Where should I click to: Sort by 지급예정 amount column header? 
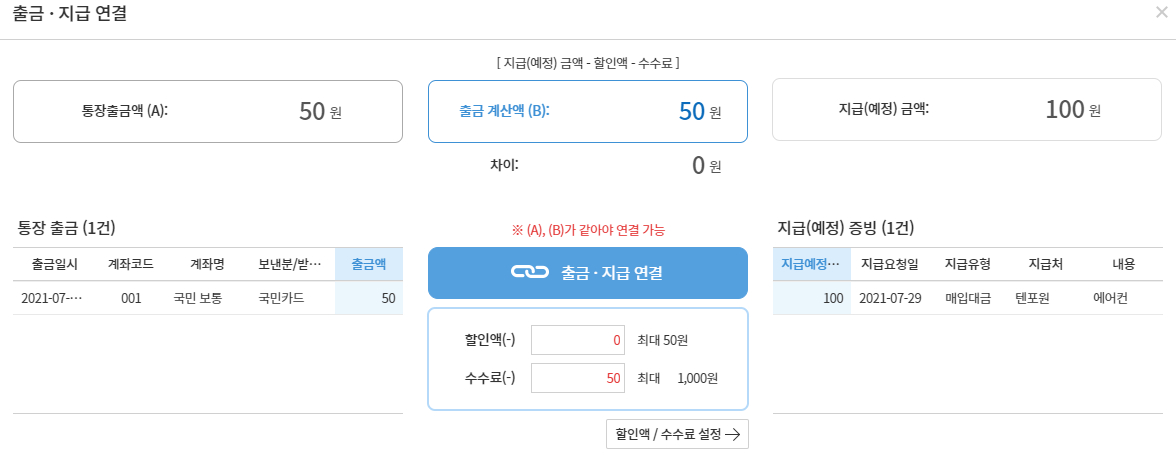click(x=811, y=264)
